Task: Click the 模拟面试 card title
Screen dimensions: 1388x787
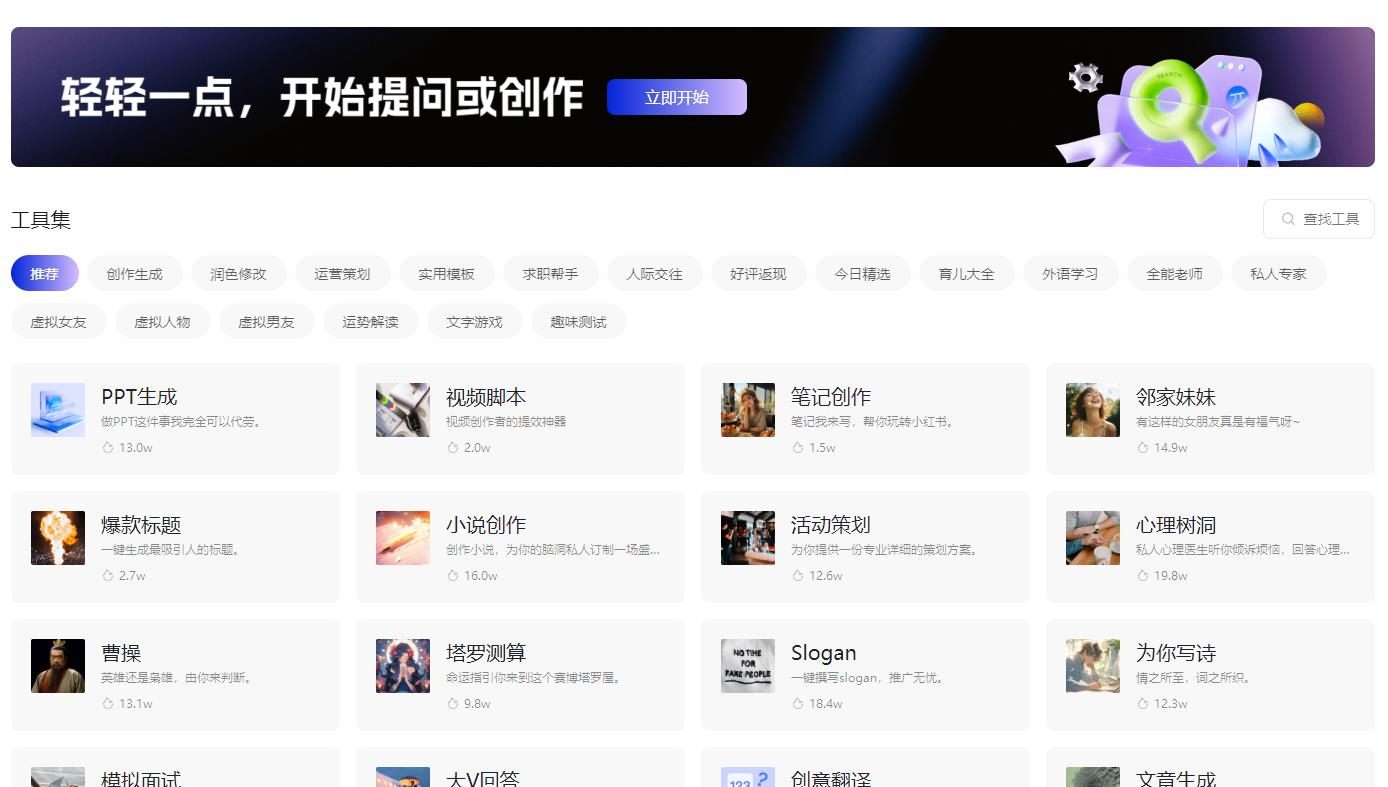Action: click(x=141, y=778)
